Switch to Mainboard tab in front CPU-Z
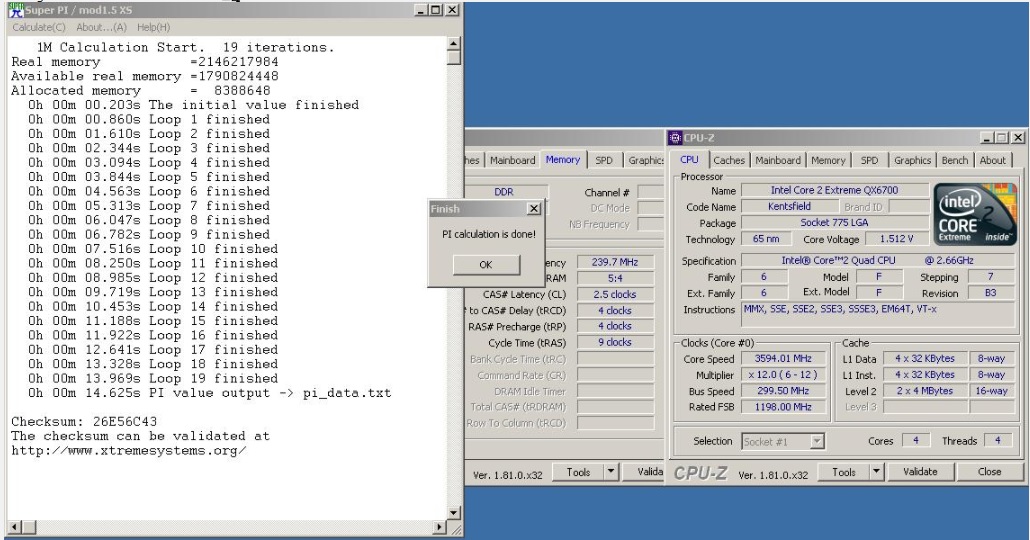 [x=778, y=160]
